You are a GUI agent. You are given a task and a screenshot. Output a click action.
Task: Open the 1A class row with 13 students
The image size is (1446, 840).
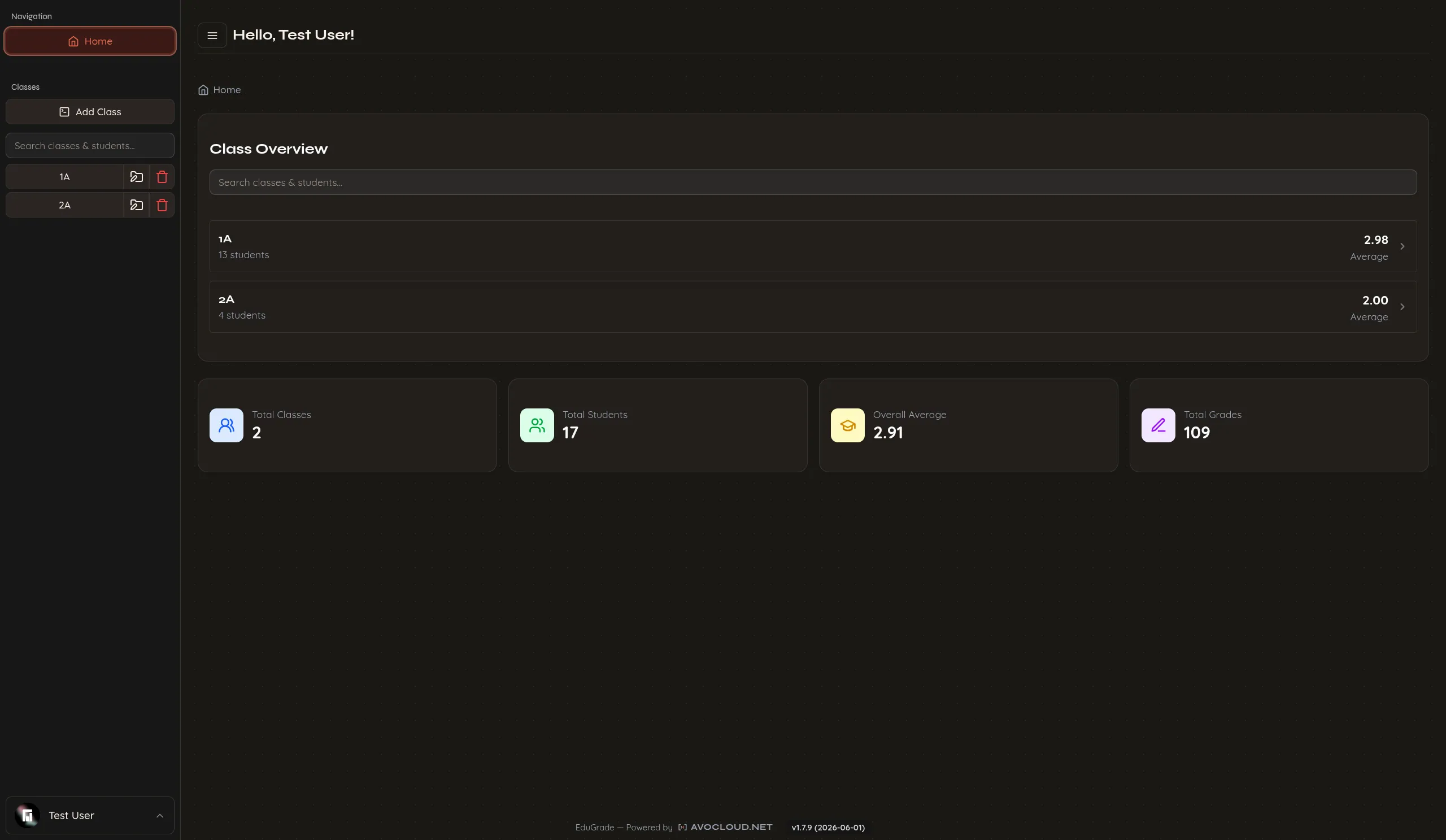pos(813,246)
